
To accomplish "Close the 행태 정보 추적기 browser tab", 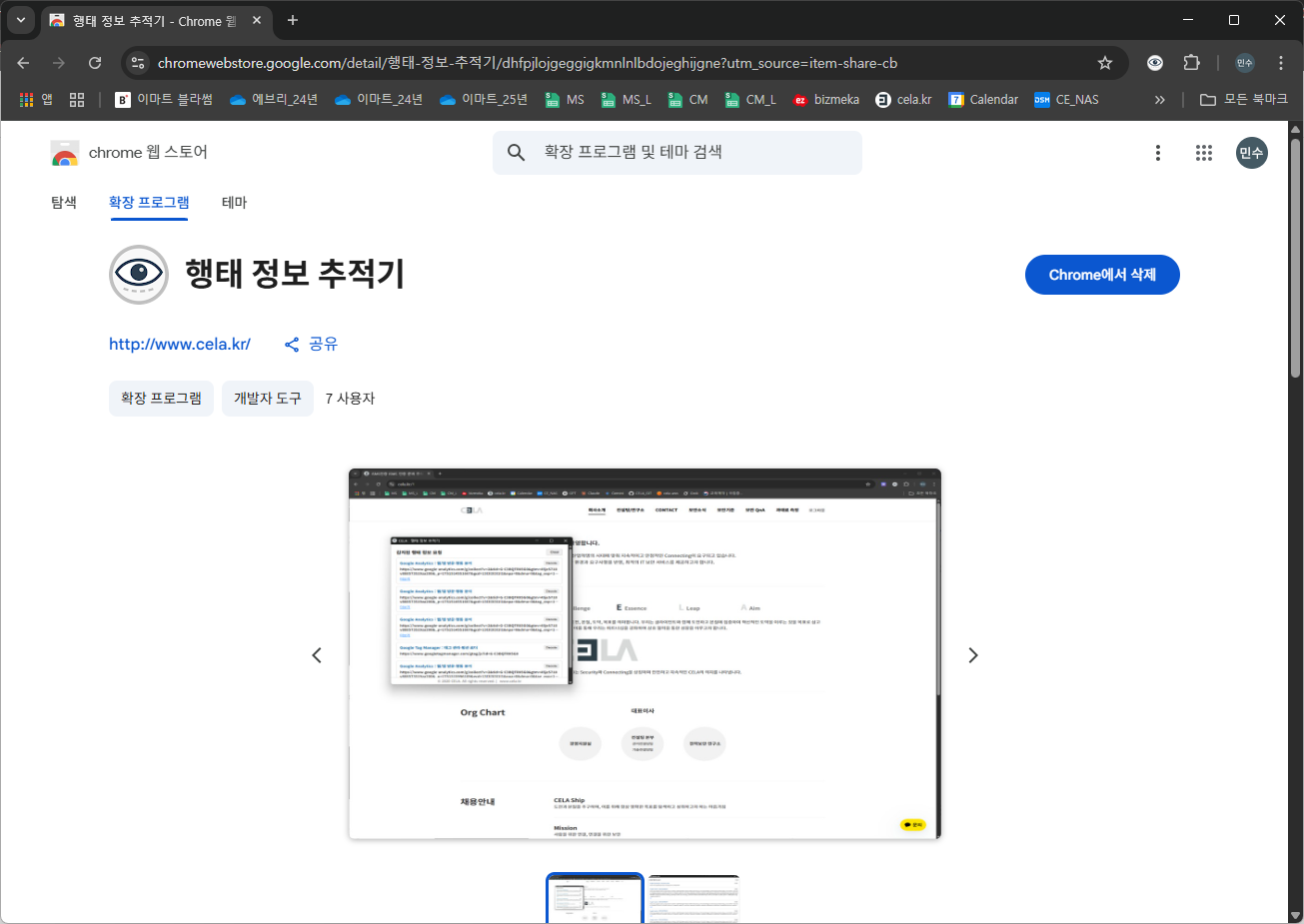I will tap(257, 20).
